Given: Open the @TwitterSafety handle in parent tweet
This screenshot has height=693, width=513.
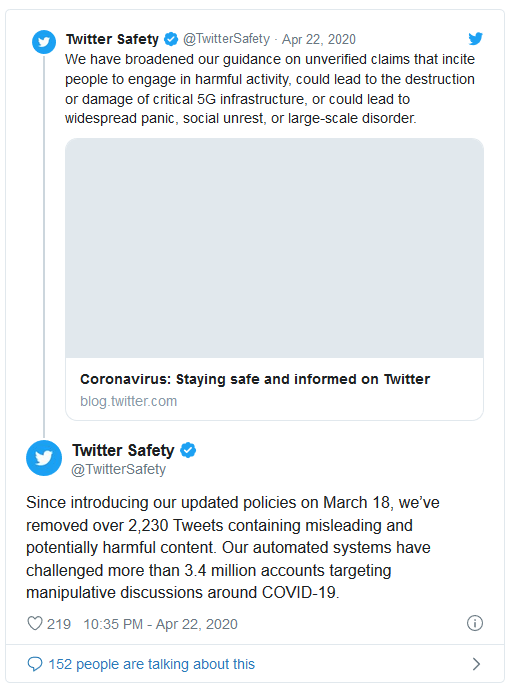Looking at the screenshot, I should coord(226,39).
